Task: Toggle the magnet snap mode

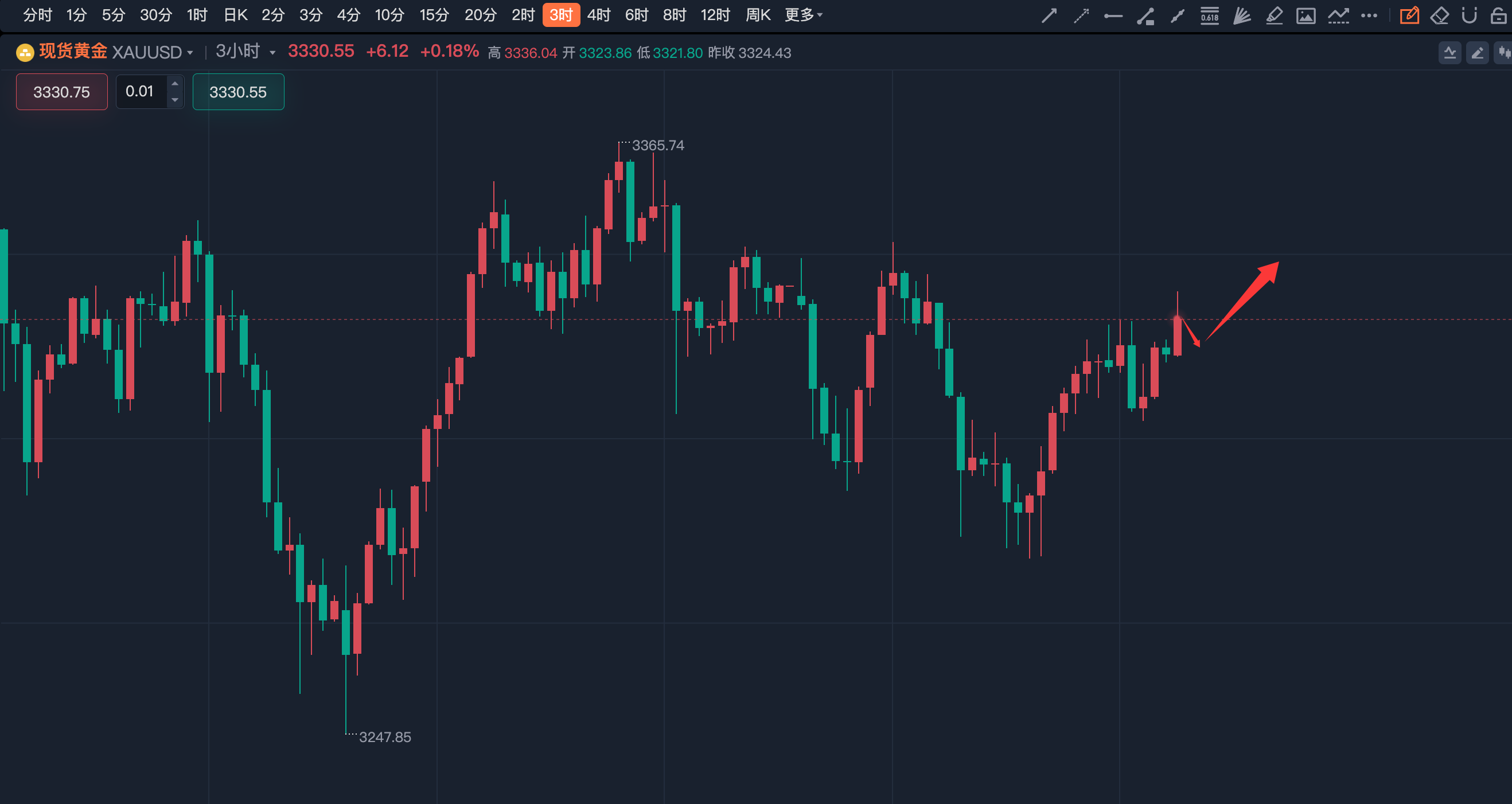Action: 1469,15
